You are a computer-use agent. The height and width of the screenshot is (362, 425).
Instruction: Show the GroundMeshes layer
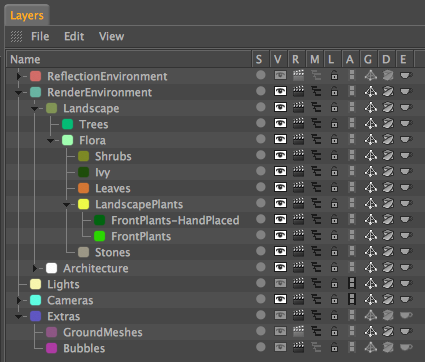click(280, 331)
